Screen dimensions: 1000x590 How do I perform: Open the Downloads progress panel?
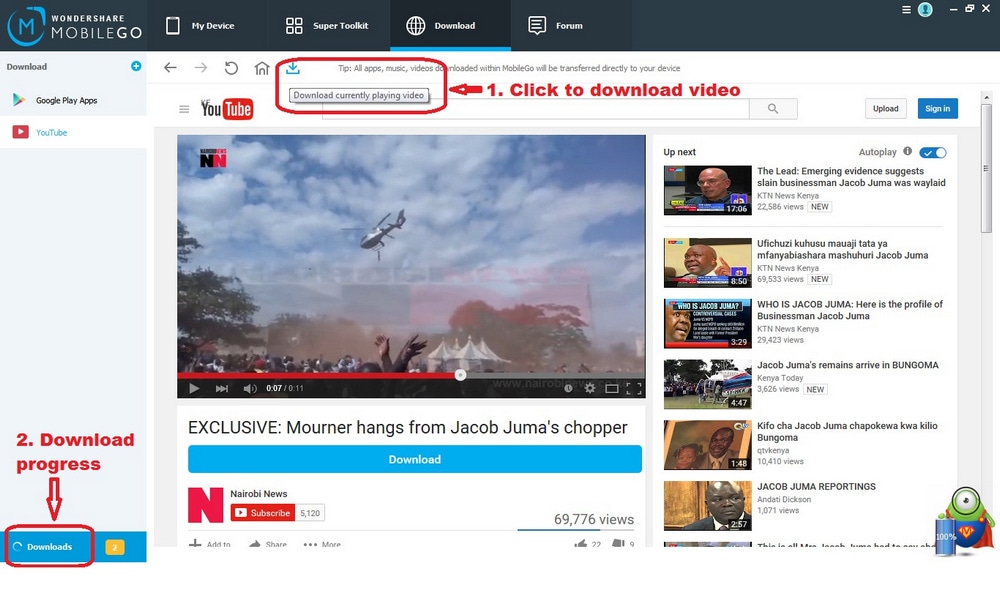(x=49, y=547)
